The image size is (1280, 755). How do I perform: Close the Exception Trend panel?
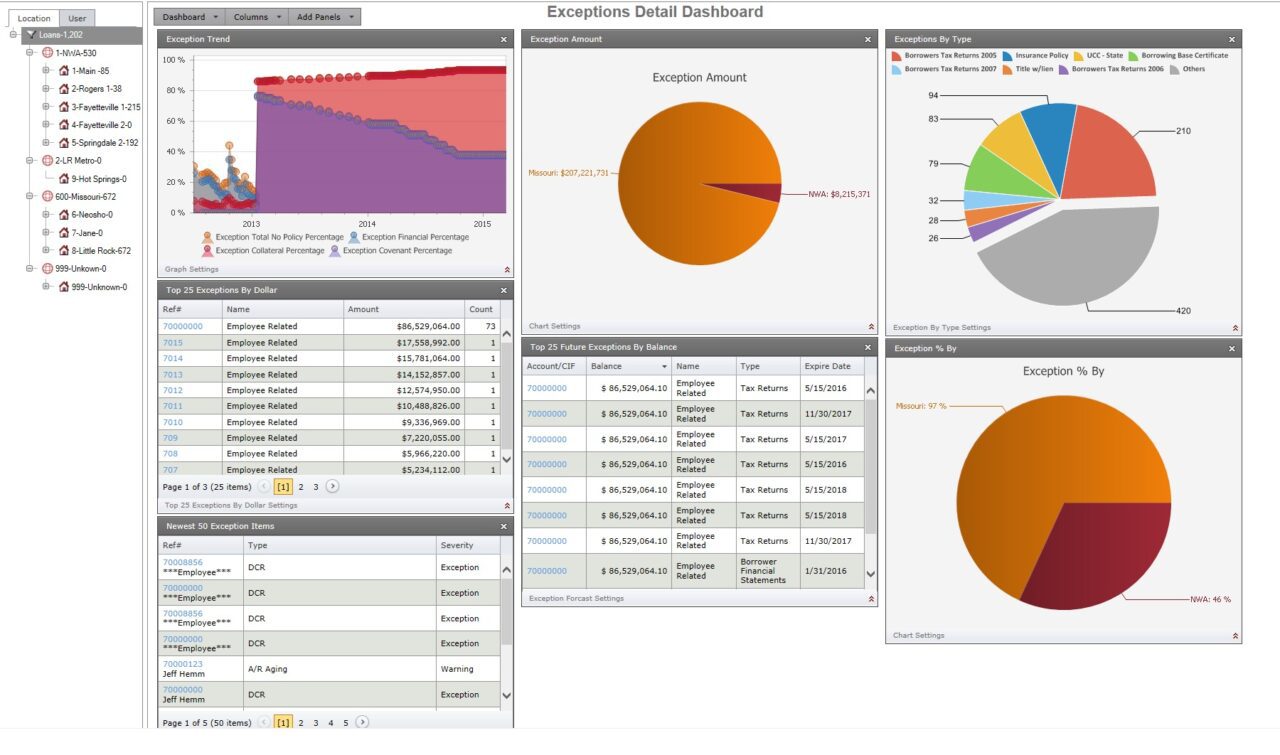pos(504,39)
